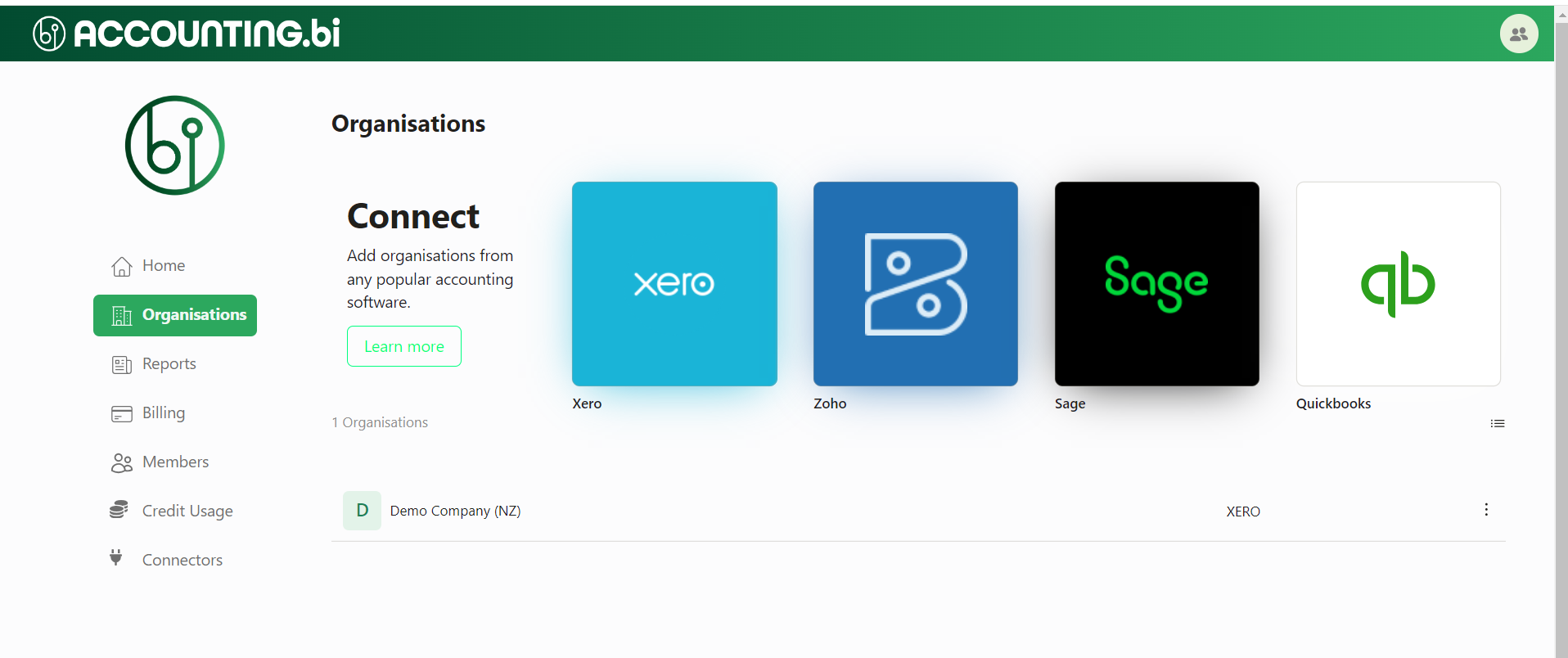Click the ACCOUNTING.bi header logo
The height and width of the screenshot is (658, 1568).
click(187, 34)
